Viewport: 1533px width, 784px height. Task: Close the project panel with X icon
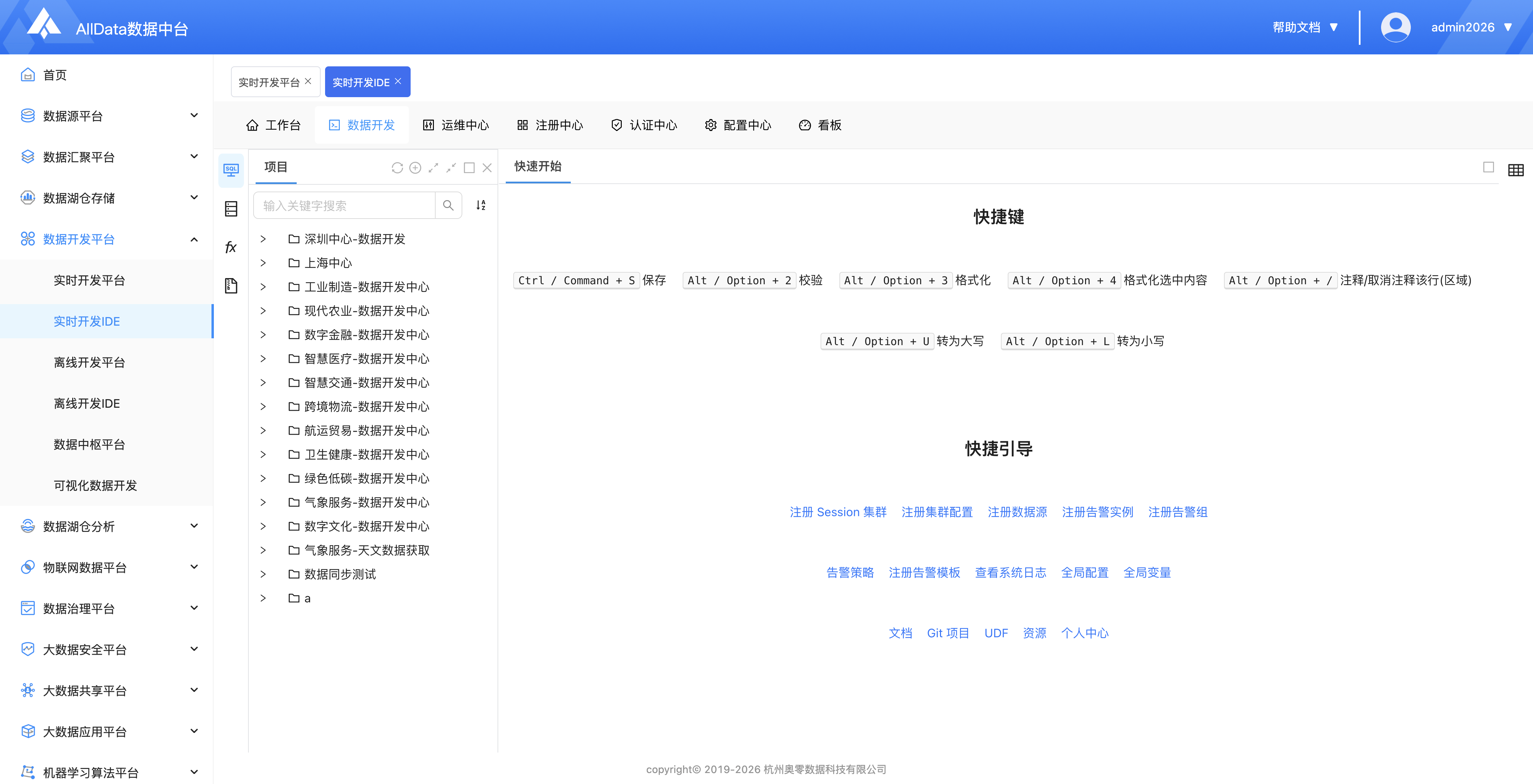click(487, 168)
